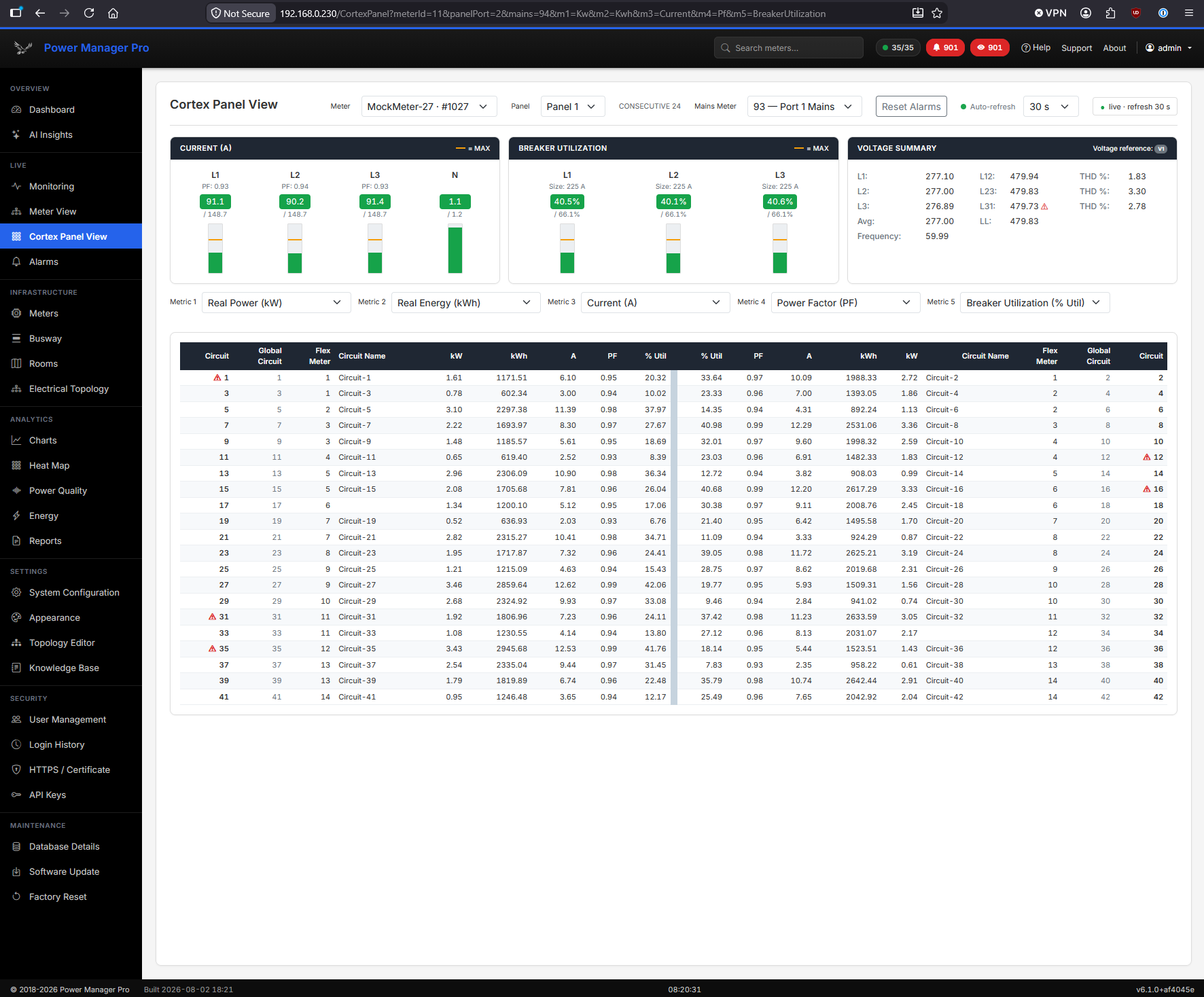Click the Heat Map grid icon
Image resolution: width=1204 pixels, height=997 pixels.
(16, 465)
